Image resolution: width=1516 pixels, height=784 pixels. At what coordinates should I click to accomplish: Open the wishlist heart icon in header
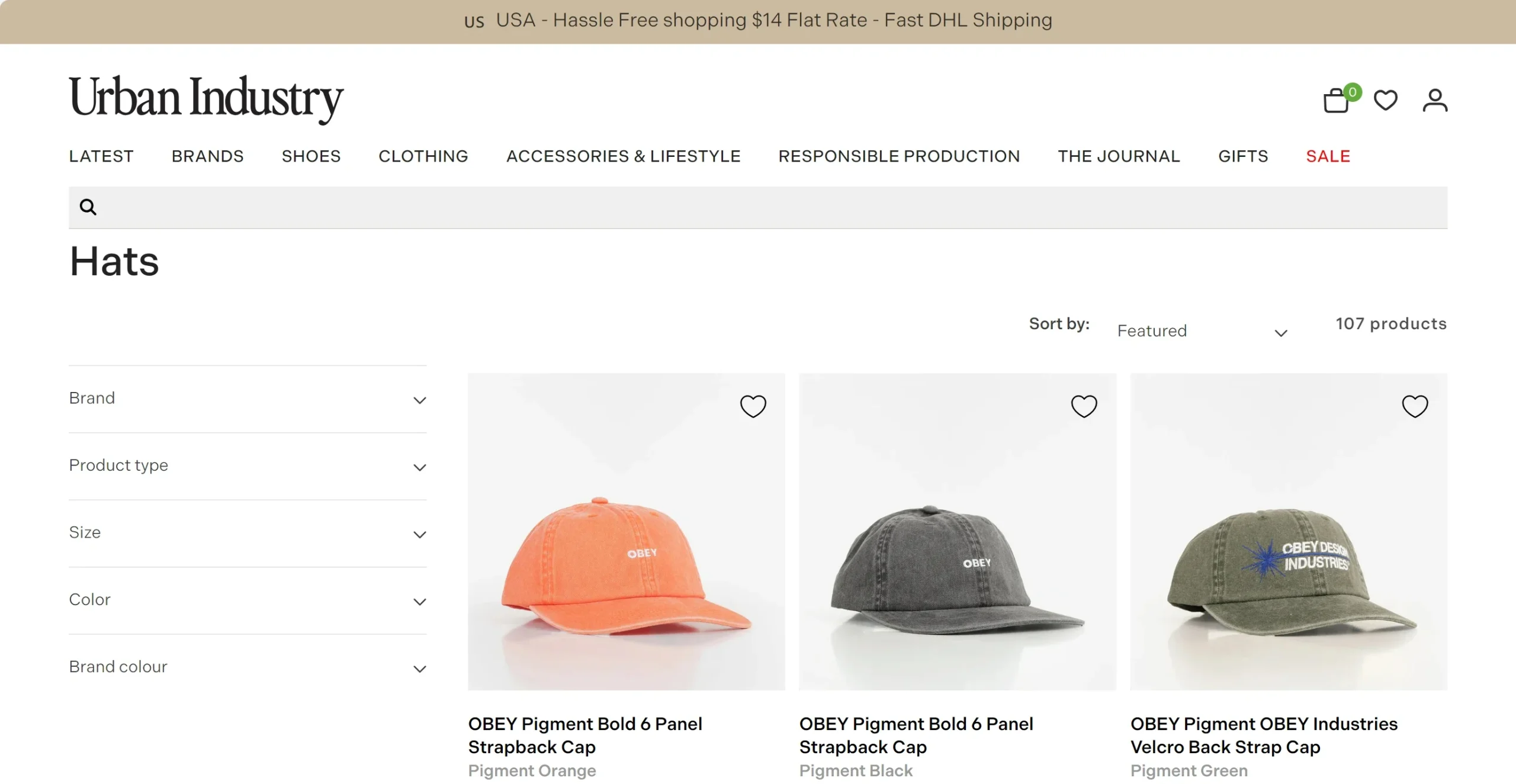click(x=1386, y=101)
